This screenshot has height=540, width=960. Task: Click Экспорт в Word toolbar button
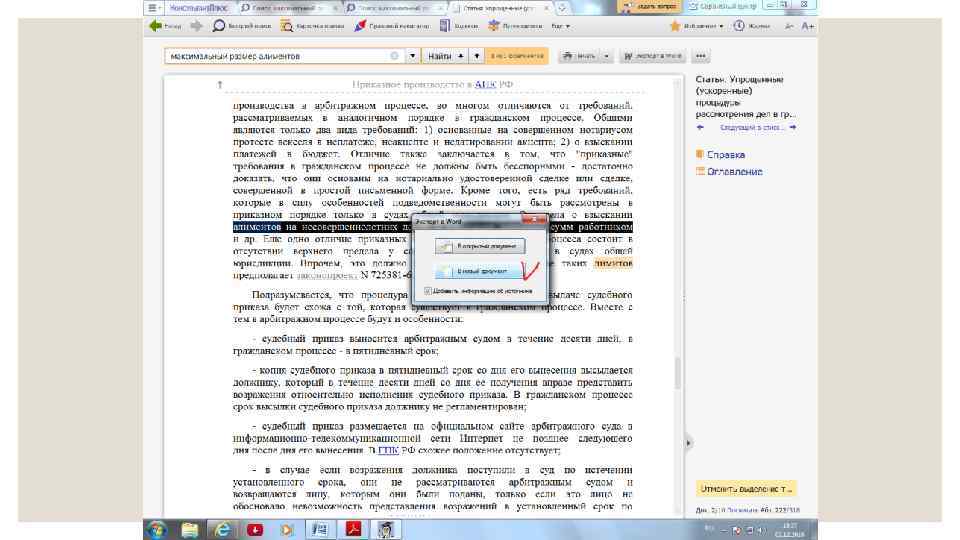[x=653, y=56]
